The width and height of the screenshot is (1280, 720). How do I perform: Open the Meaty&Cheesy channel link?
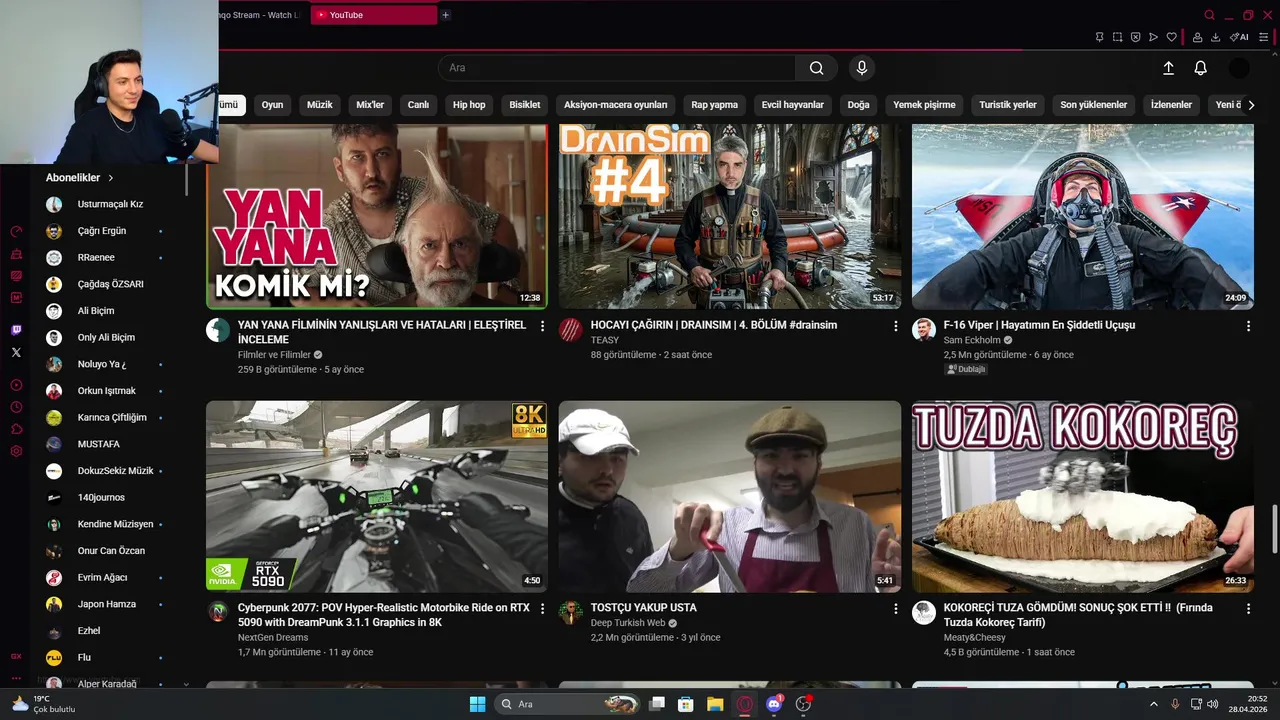click(975, 637)
